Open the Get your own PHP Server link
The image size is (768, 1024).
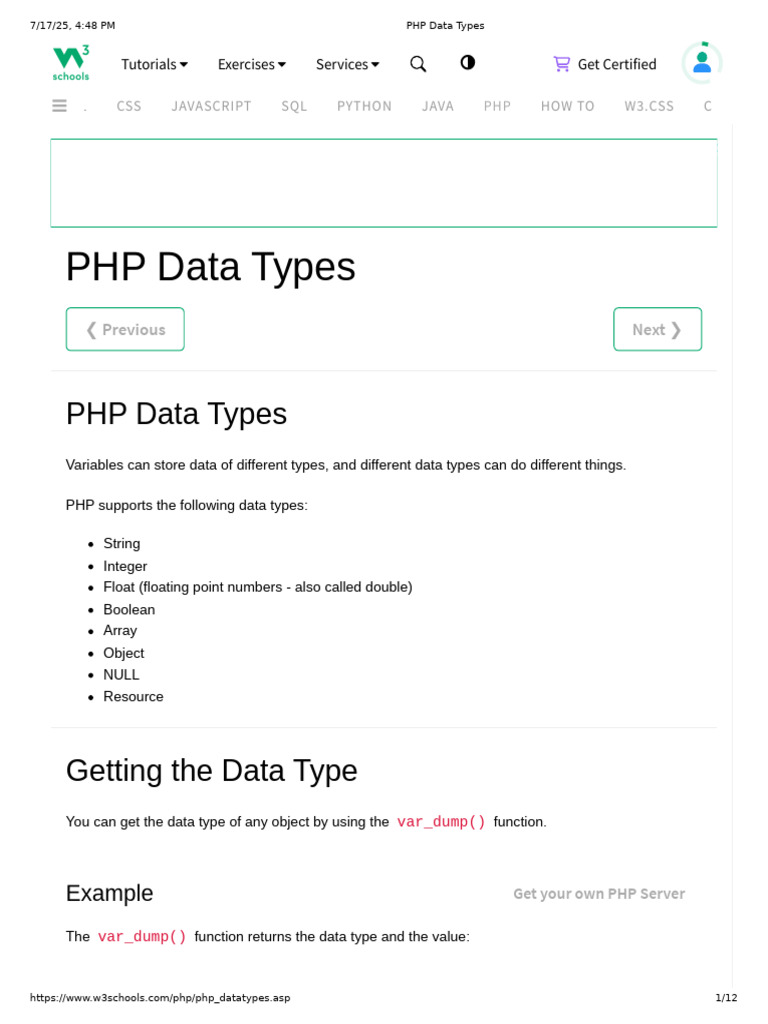click(x=598, y=894)
